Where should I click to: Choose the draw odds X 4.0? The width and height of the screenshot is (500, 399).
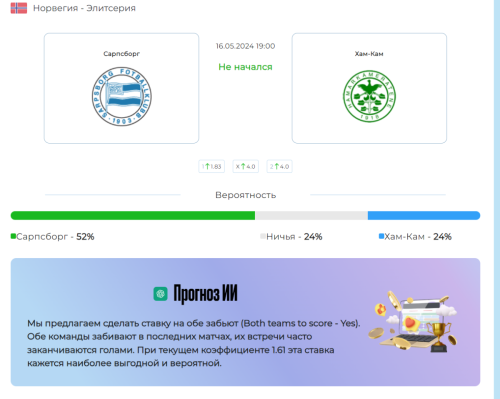(246, 166)
